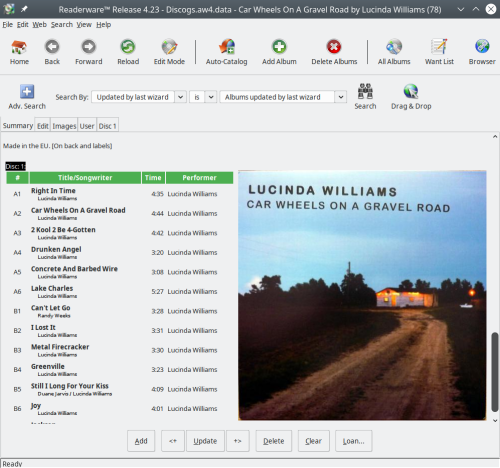Viewport: 500px width, 468px height.
Task: Click the Clear button
Action: 314,441
